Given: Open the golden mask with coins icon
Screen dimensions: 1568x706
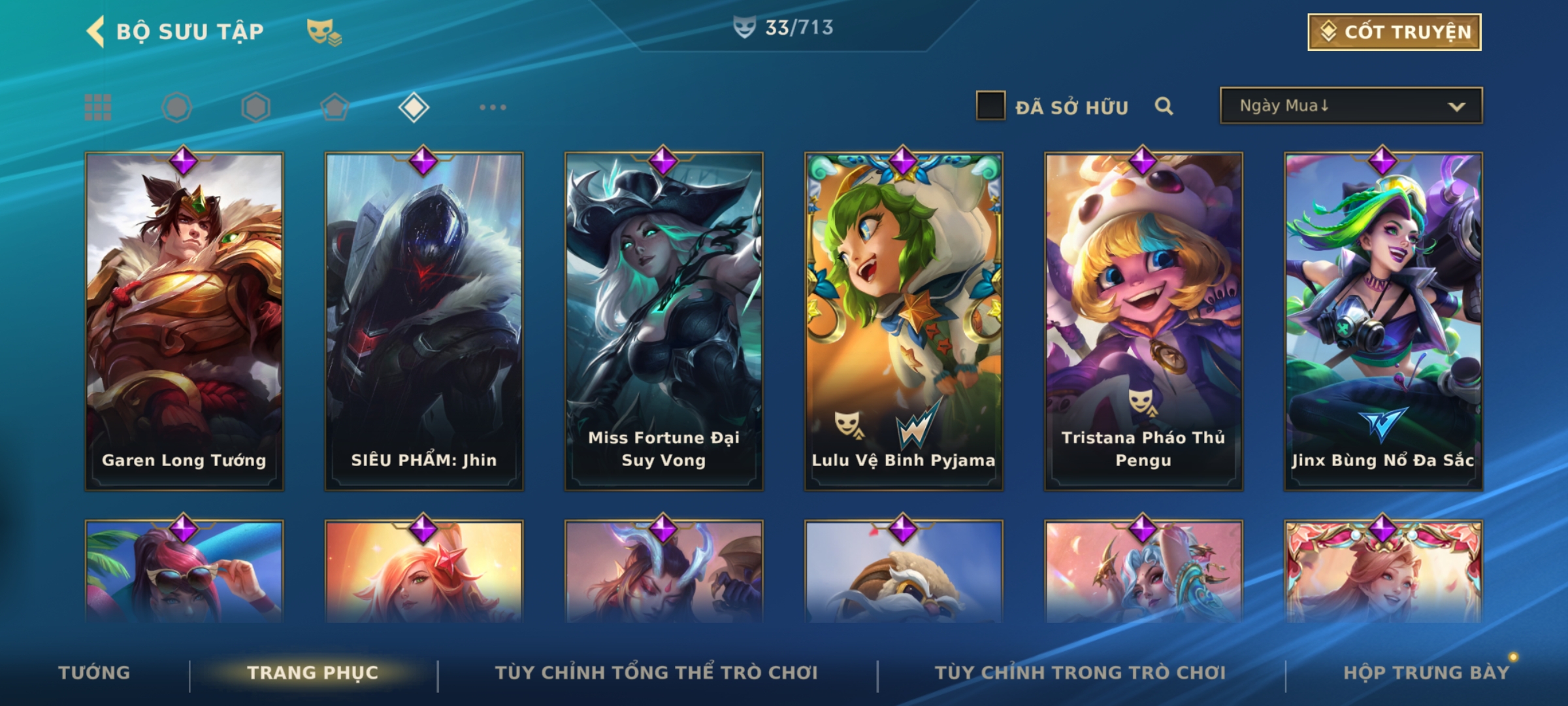Looking at the screenshot, I should click(x=324, y=31).
